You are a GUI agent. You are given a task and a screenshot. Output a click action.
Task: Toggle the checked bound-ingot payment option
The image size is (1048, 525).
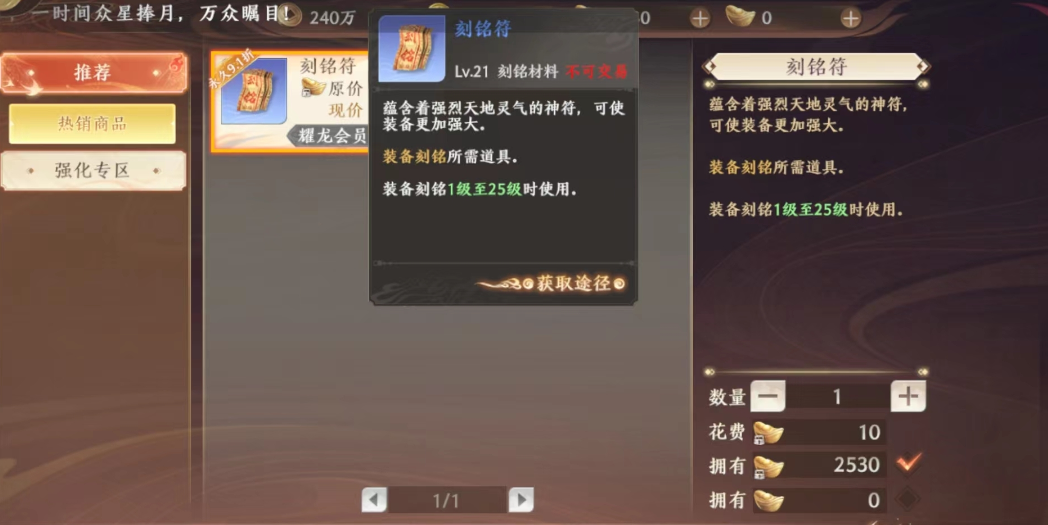[908, 463]
